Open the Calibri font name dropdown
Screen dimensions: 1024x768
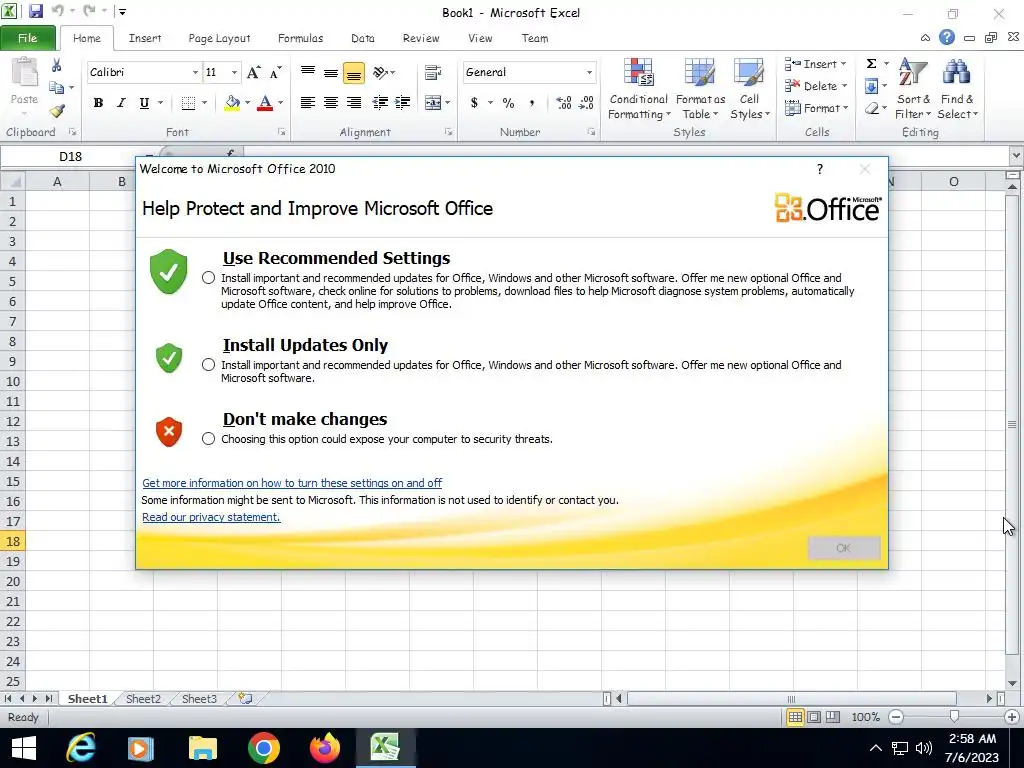click(195, 72)
